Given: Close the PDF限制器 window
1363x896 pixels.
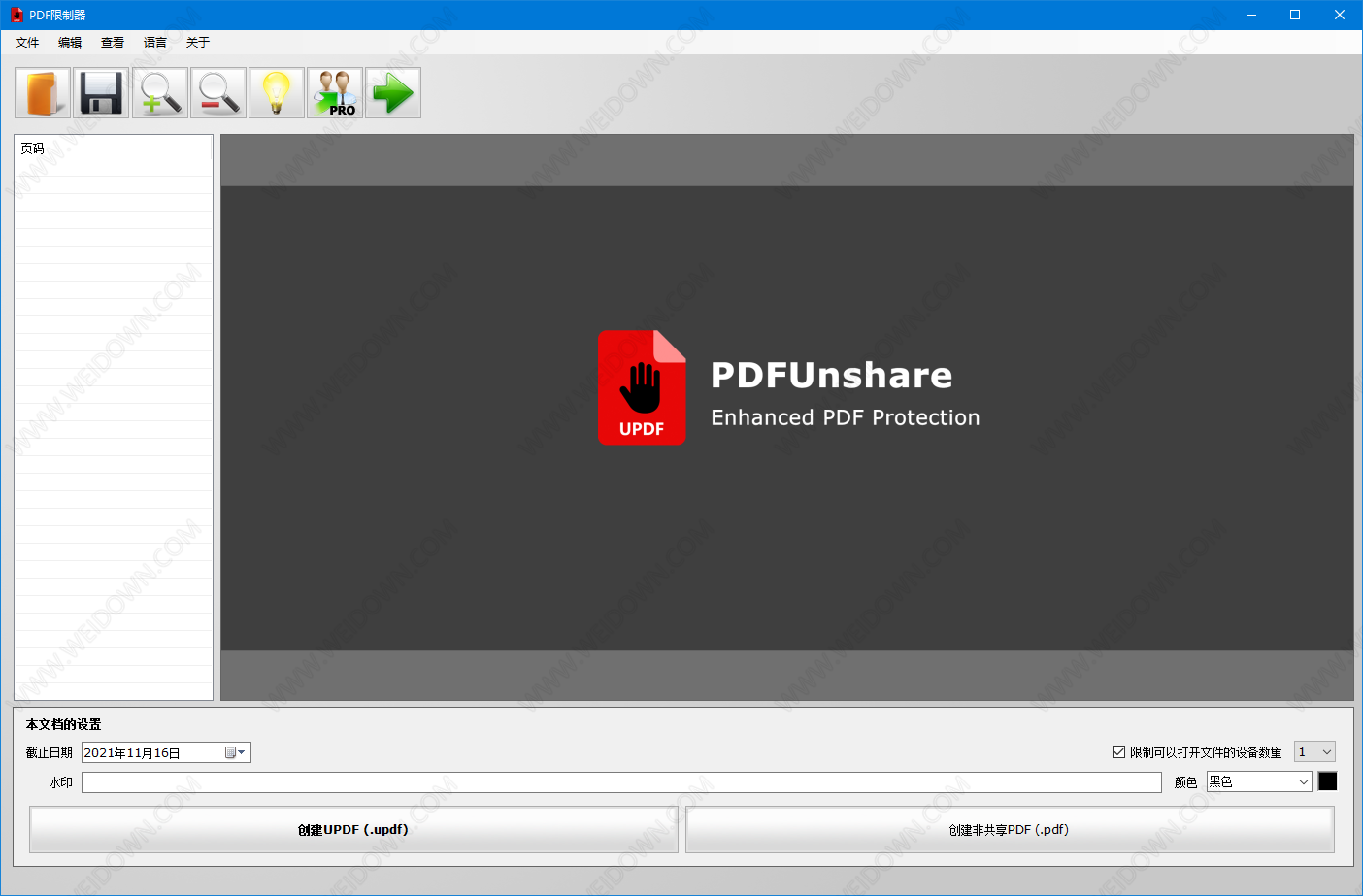Looking at the screenshot, I should [1340, 15].
